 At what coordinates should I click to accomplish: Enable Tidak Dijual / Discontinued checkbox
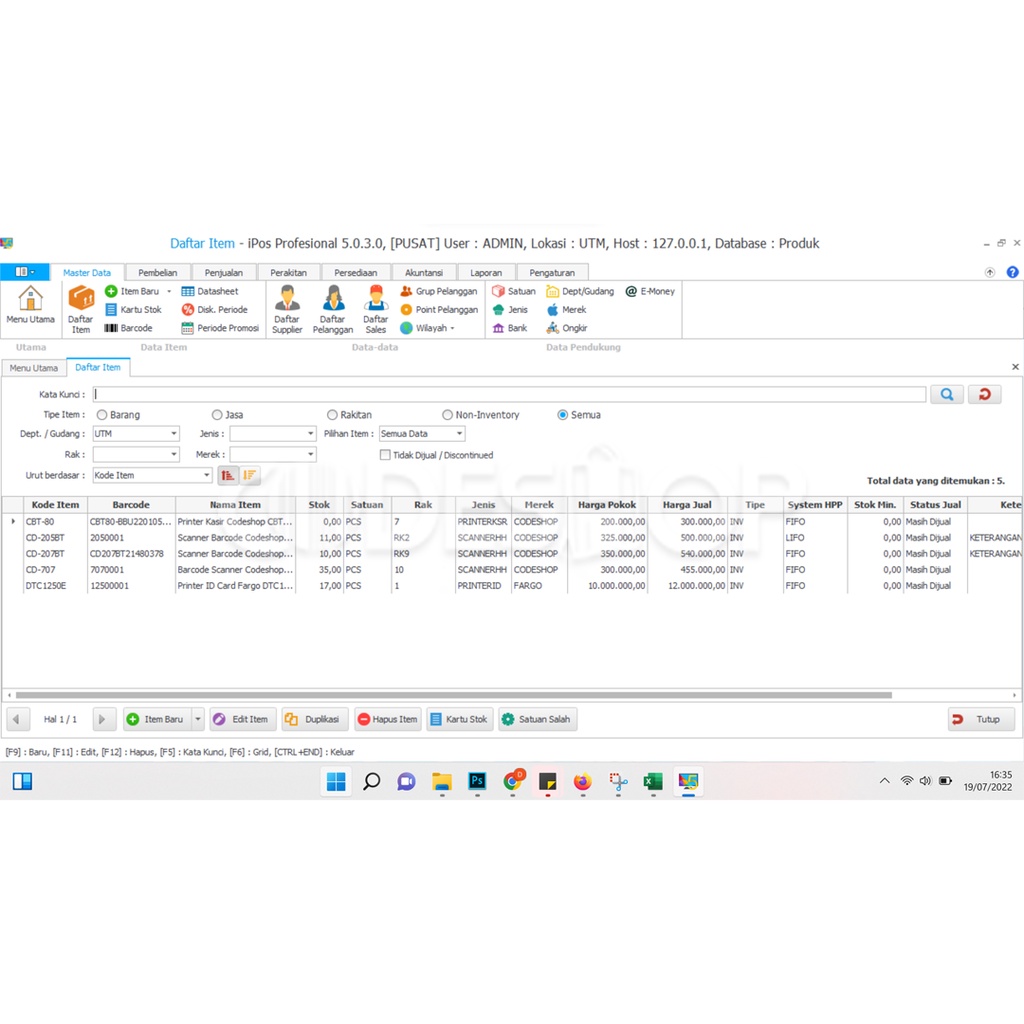pos(385,455)
